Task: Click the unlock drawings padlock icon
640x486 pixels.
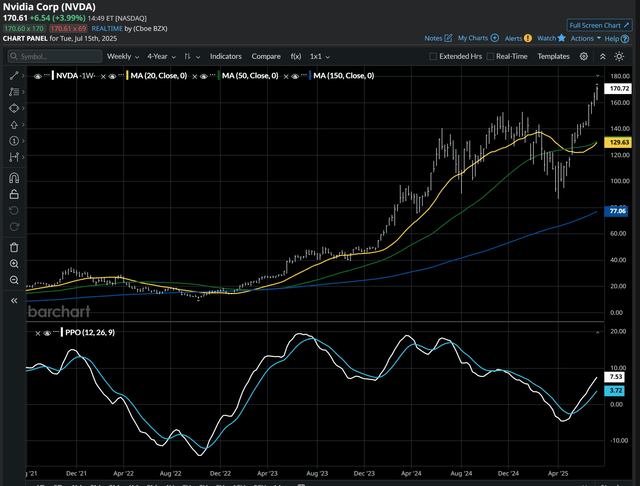Action: (x=14, y=194)
